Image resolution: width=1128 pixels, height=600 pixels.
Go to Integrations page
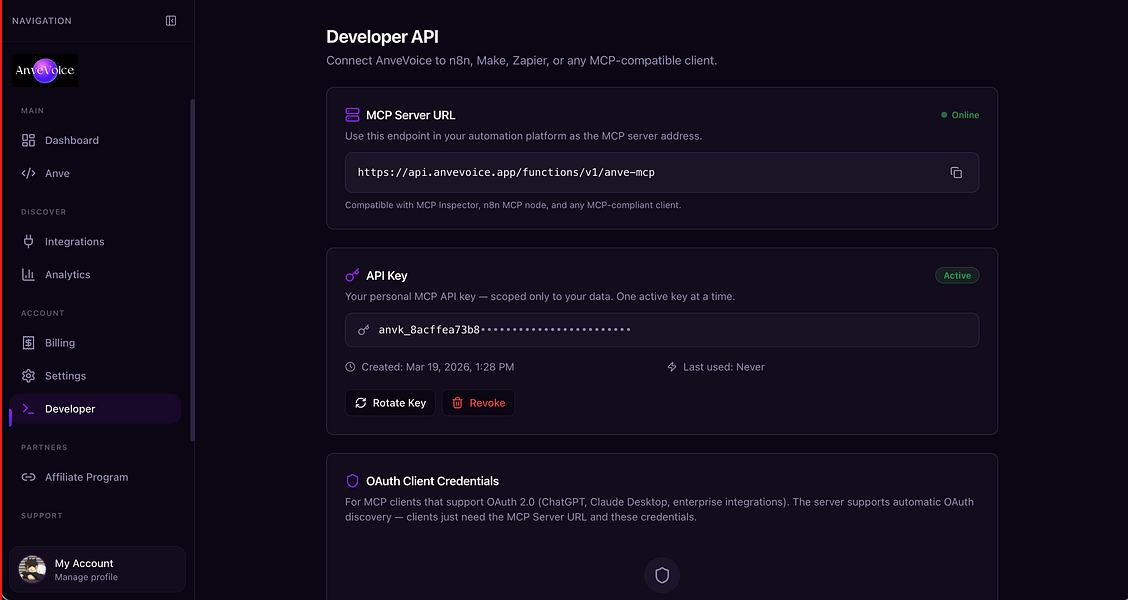(95, 242)
